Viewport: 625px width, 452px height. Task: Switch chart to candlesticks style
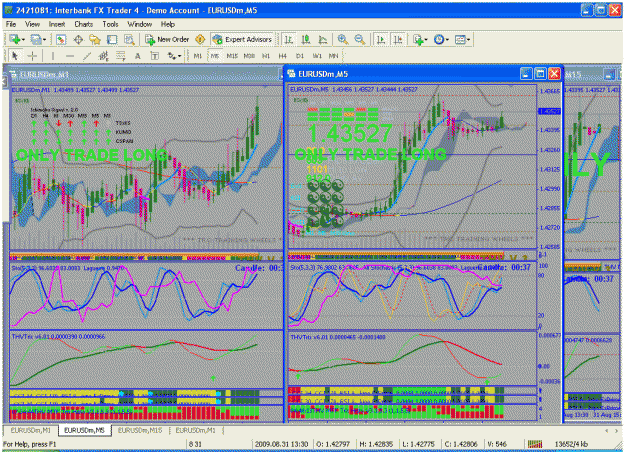[x=306, y=39]
